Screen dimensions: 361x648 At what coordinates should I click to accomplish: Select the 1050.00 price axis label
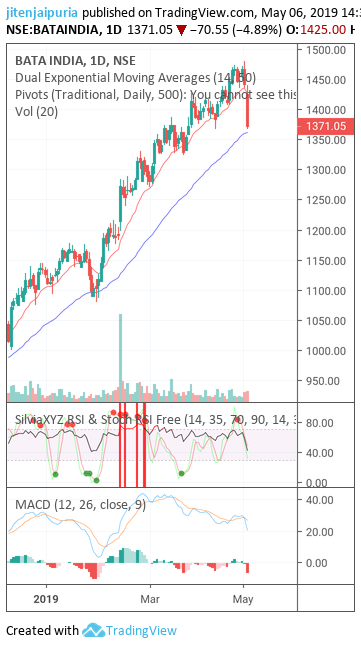pyautogui.click(x=326, y=321)
